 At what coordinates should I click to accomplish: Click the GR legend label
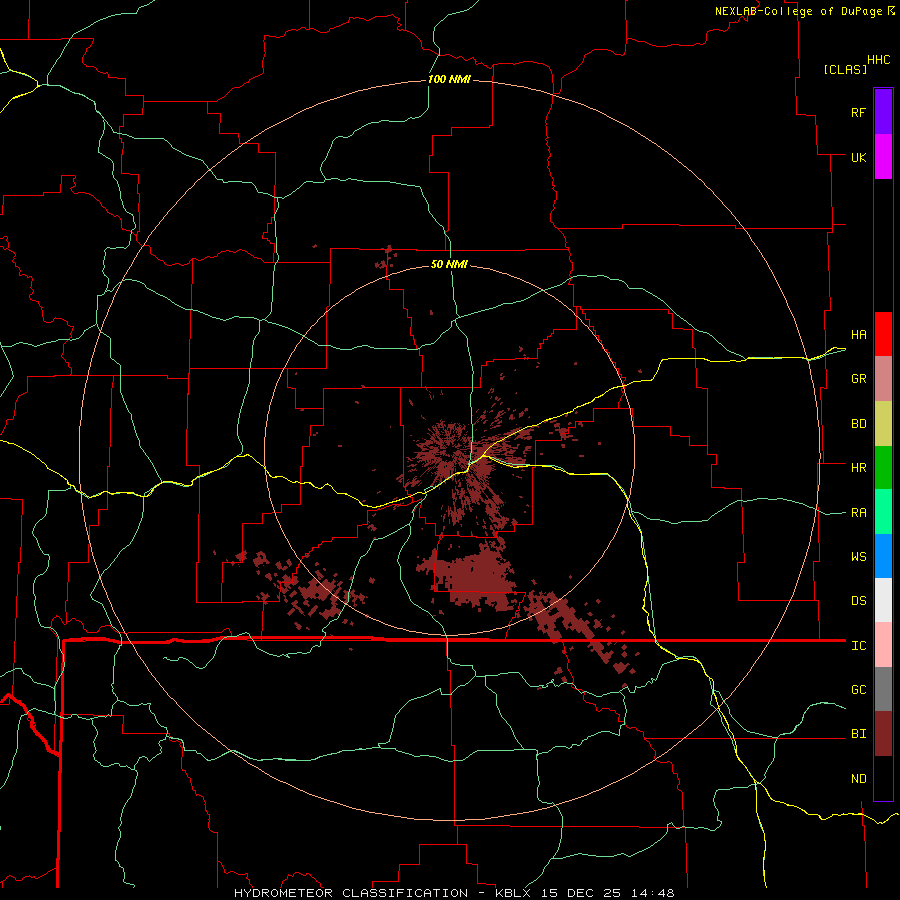point(858,379)
